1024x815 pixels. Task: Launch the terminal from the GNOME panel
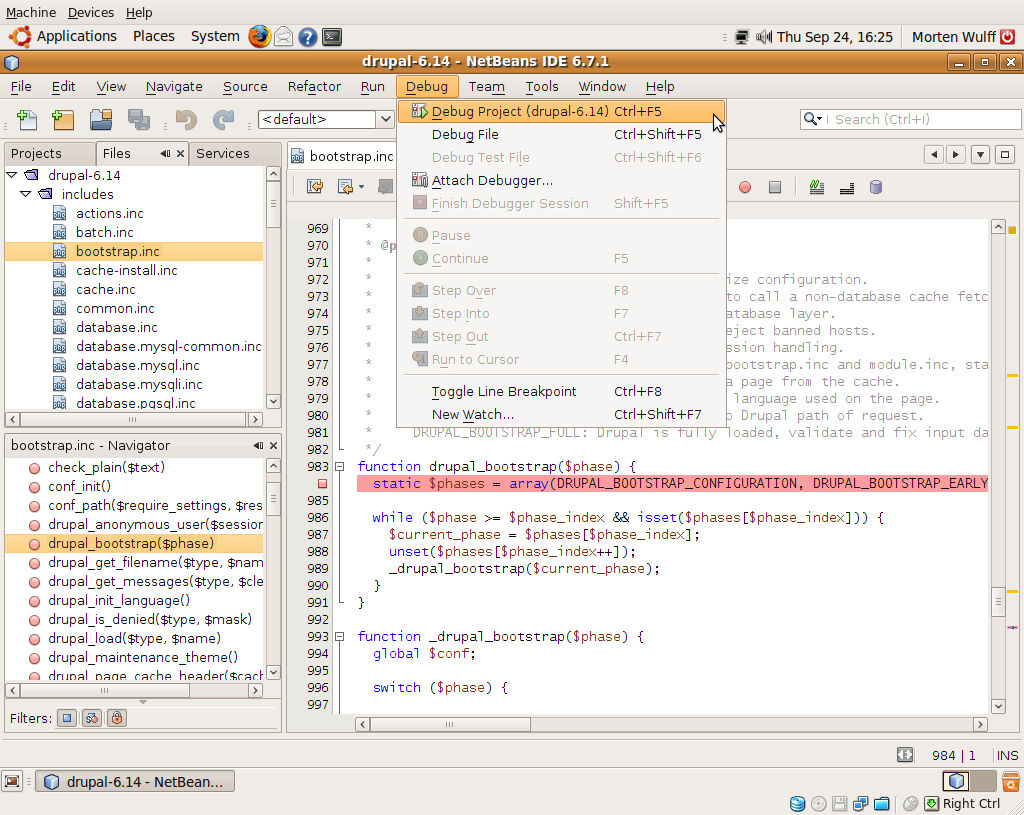(332, 37)
